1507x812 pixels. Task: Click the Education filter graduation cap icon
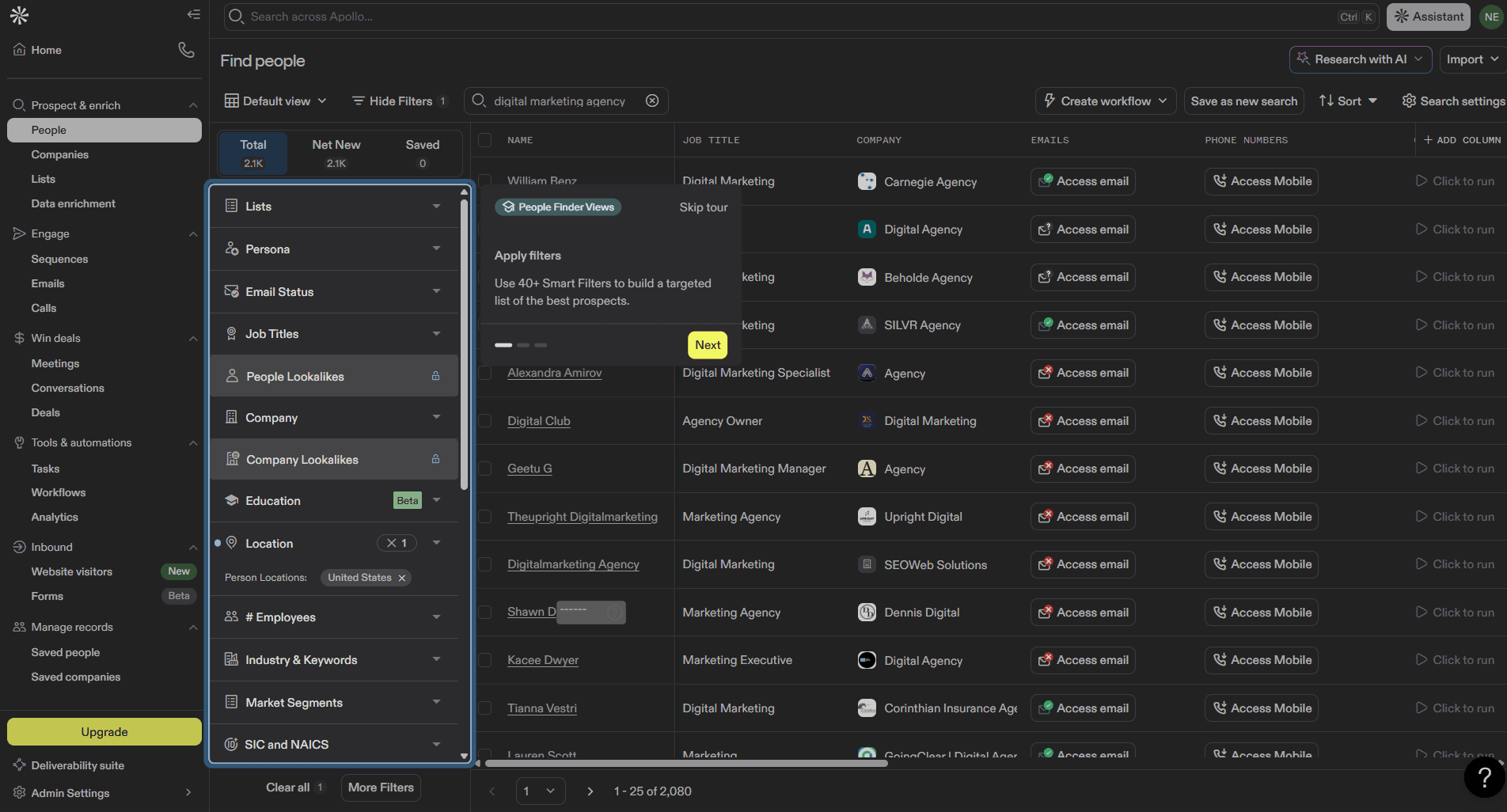(x=232, y=500)
